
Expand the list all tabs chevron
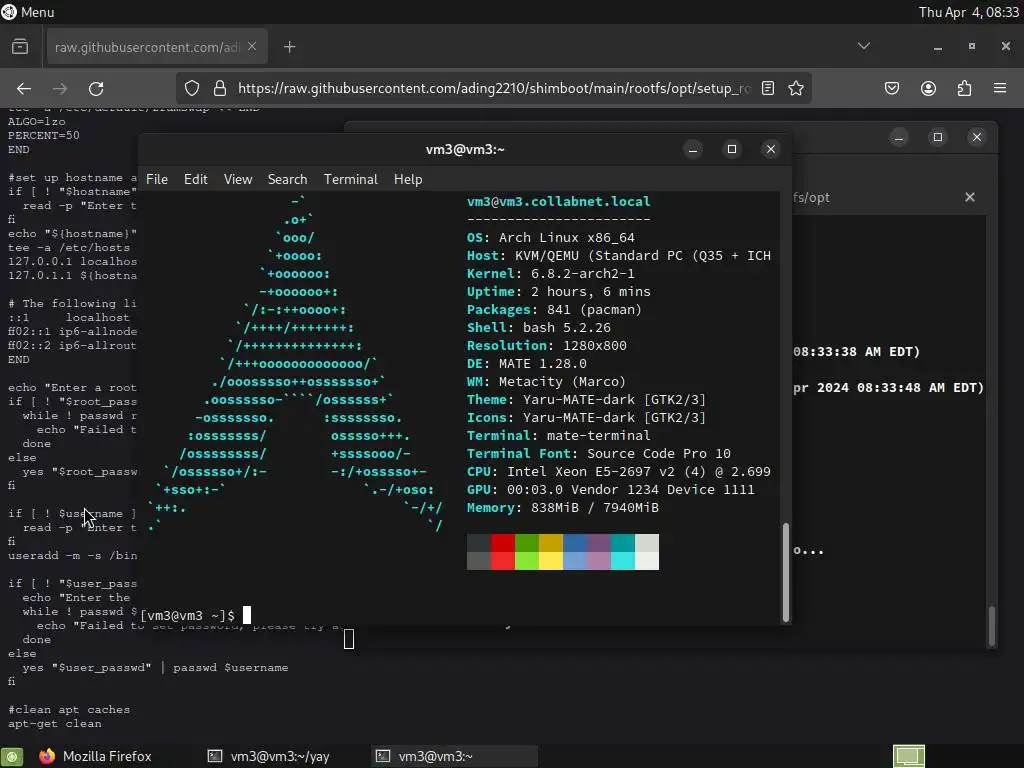(x=863, y=46)
